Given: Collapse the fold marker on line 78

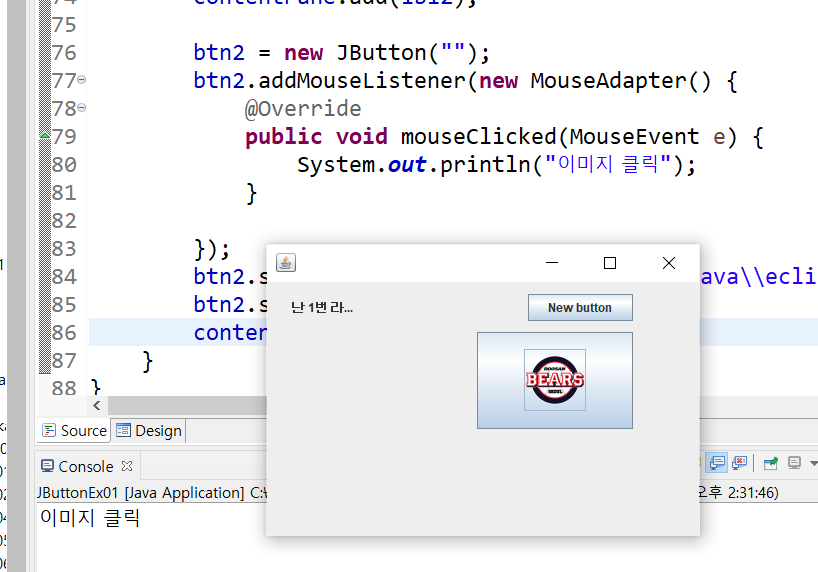Looking at the screenshot, I should click(x=82, y=108).
